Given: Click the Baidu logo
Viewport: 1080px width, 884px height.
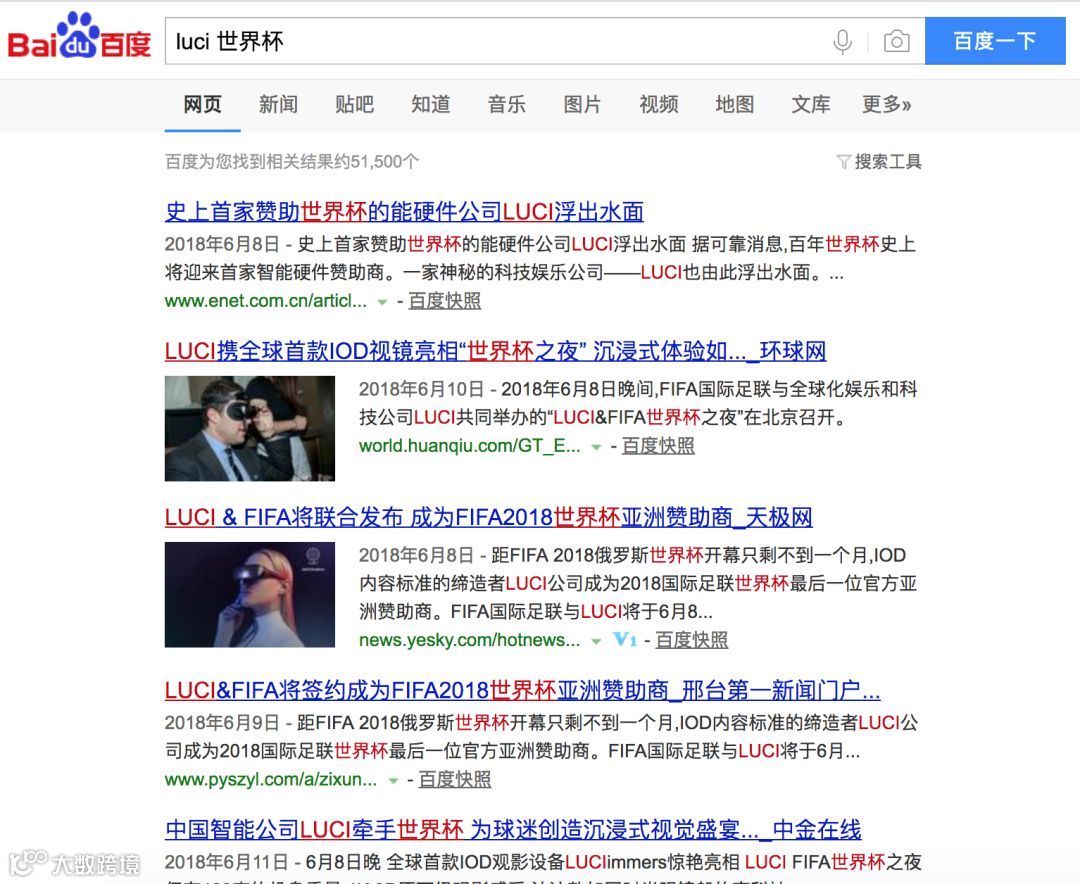Looking at the screenshot, I should tap(79, 37).
